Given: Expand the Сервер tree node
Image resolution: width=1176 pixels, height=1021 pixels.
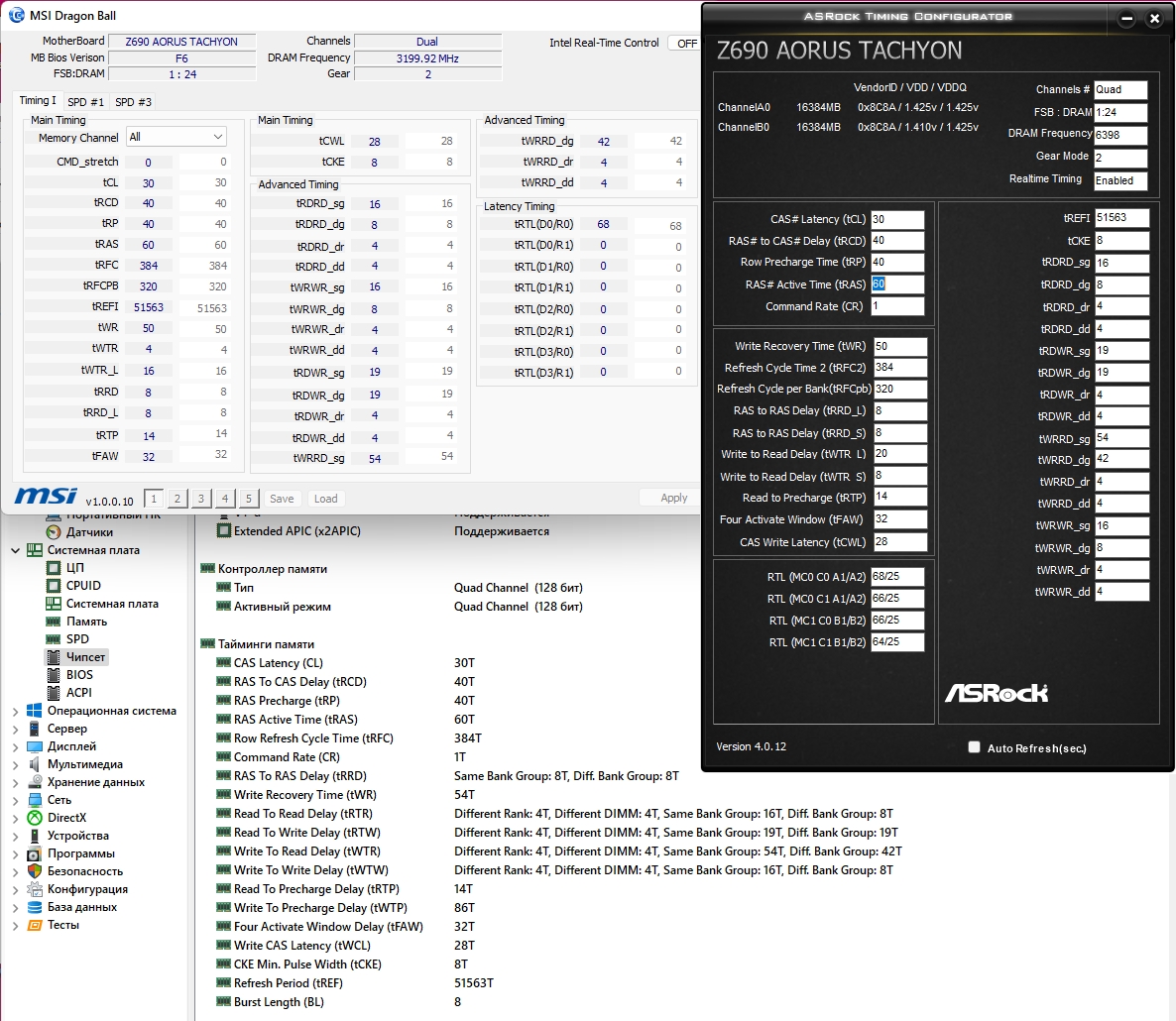Looking at the screenshot, I should click(15, 729).
